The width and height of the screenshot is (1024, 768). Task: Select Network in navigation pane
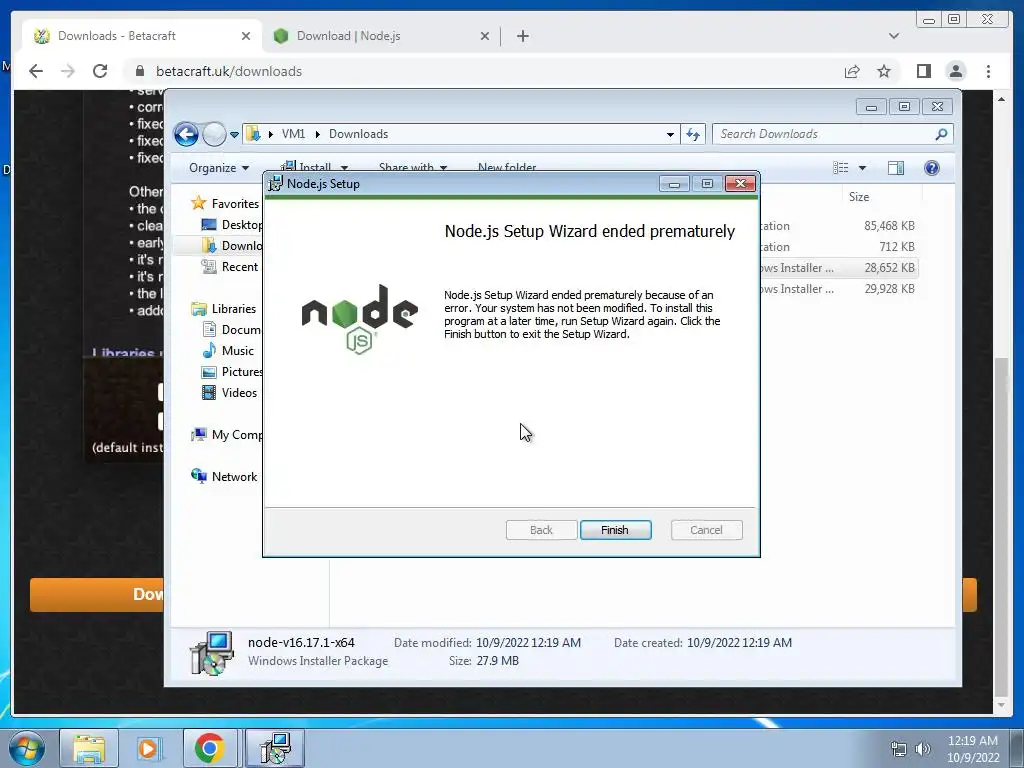tap(224, 477)
